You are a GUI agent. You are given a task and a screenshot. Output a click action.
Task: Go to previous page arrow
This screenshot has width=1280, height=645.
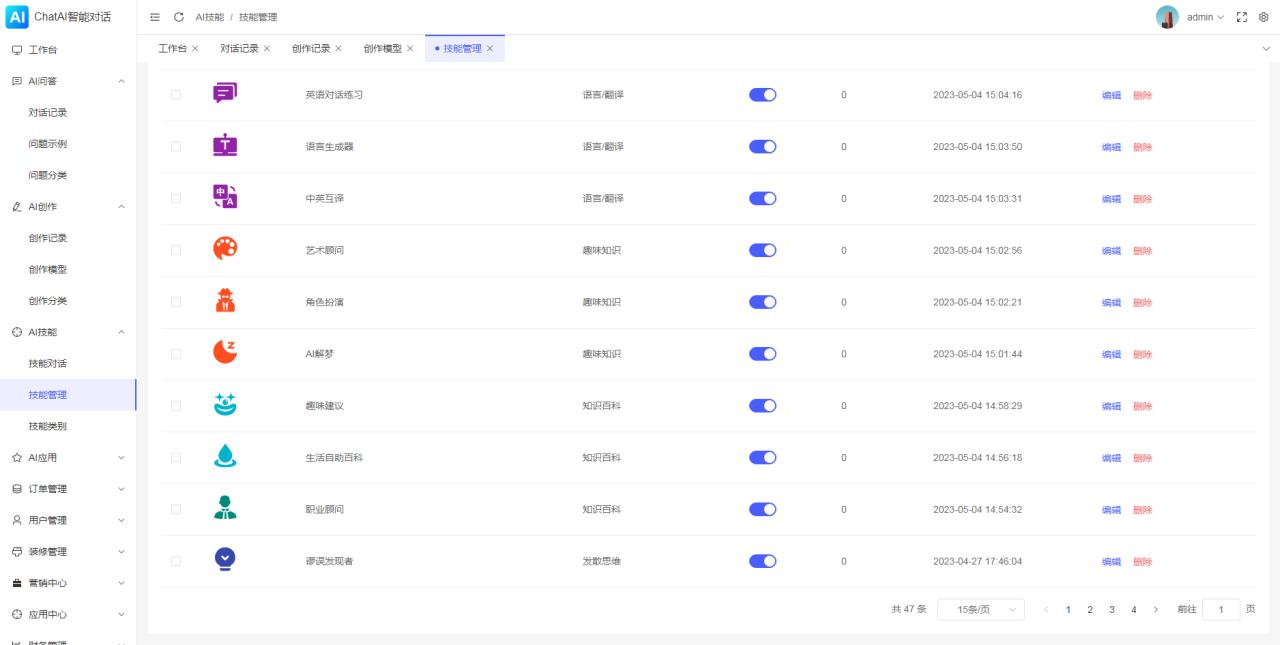pyautogui.click(x=1046, y=610)
